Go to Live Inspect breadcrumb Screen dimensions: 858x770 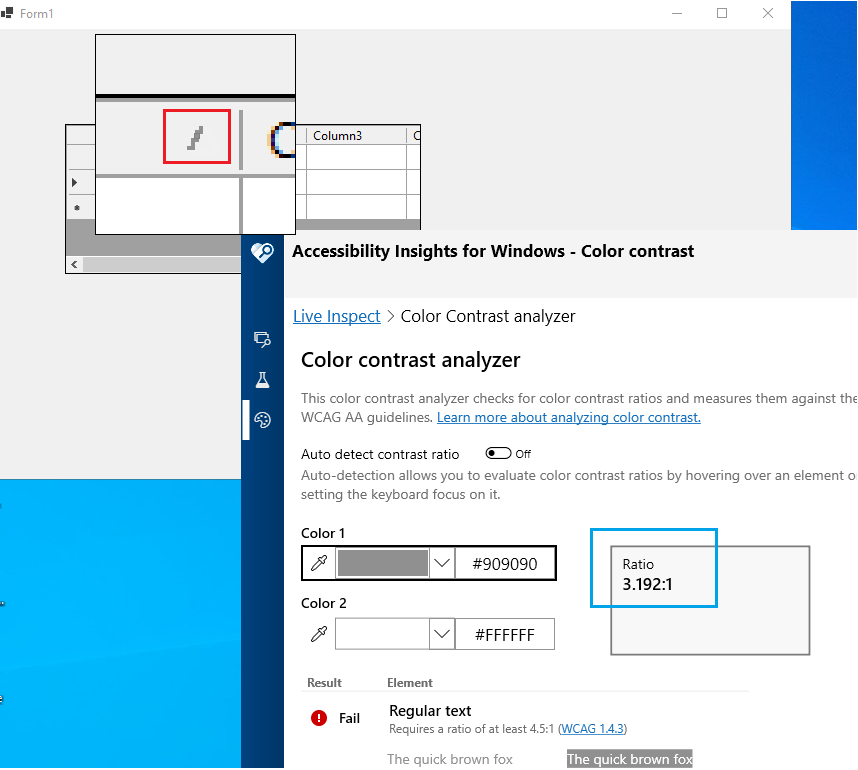[336, 316]
